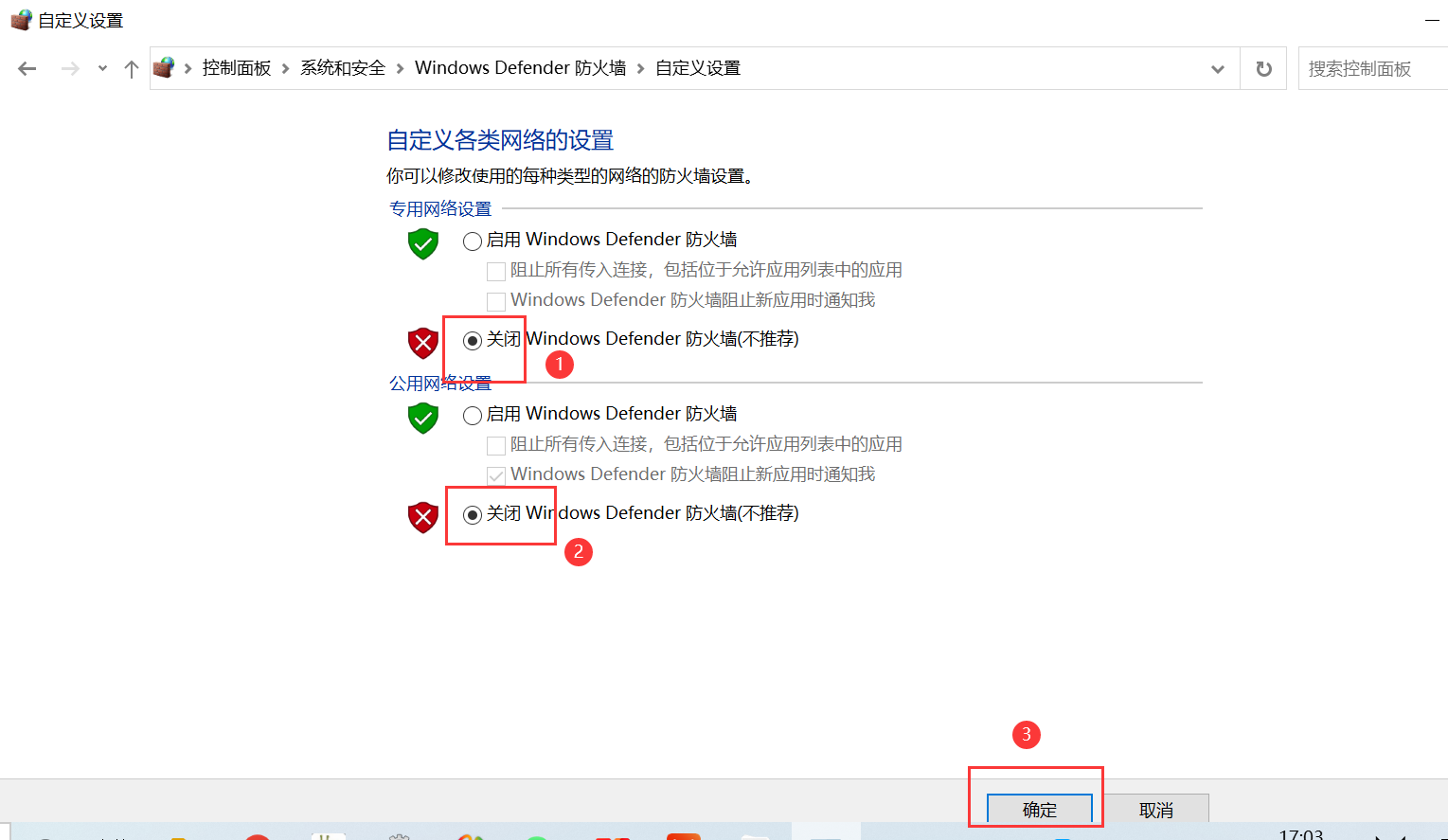Enable firewall for private network
This screenshot has width=1448, height=840.
click(473, 241)
